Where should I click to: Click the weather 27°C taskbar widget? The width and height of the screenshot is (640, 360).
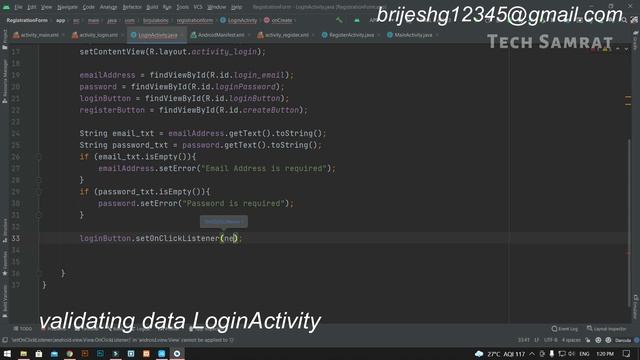click(x=500, y=354)
